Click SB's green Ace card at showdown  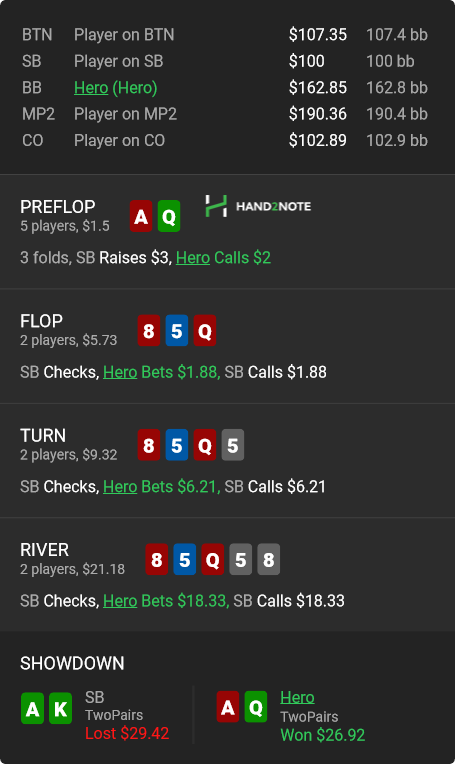click(x=33, y=708)
